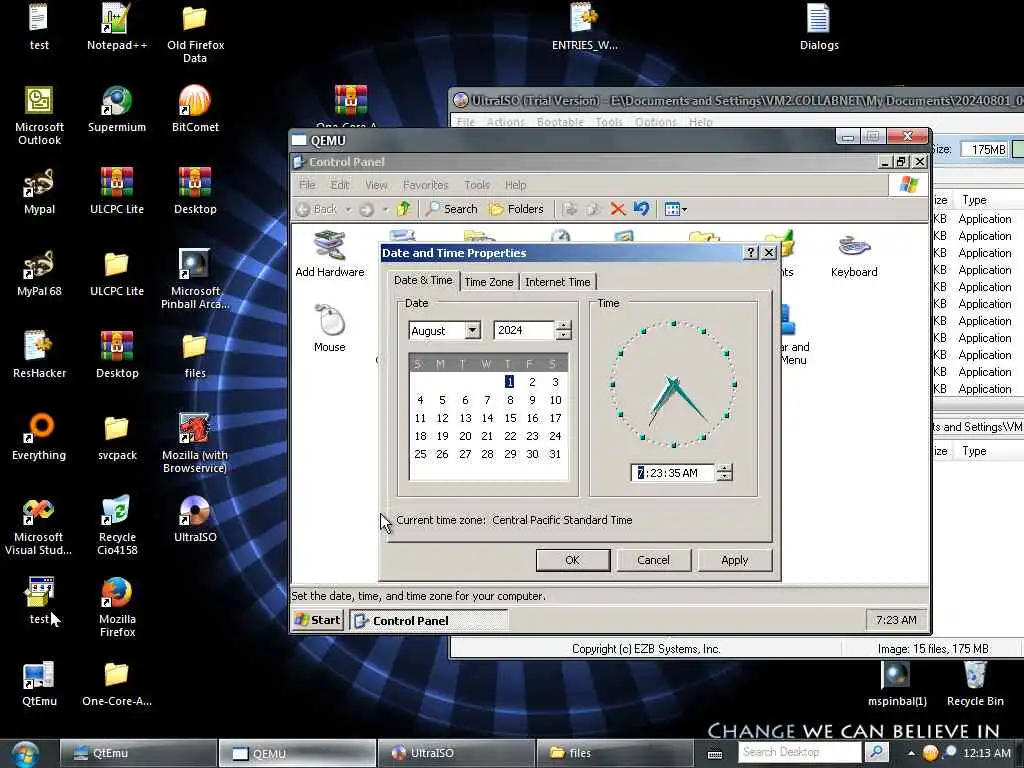The width and height of the screenshot is (1024, 768).
Task: Launch Microsoft Outlook from desktop
Action: (x=39, y=115)
